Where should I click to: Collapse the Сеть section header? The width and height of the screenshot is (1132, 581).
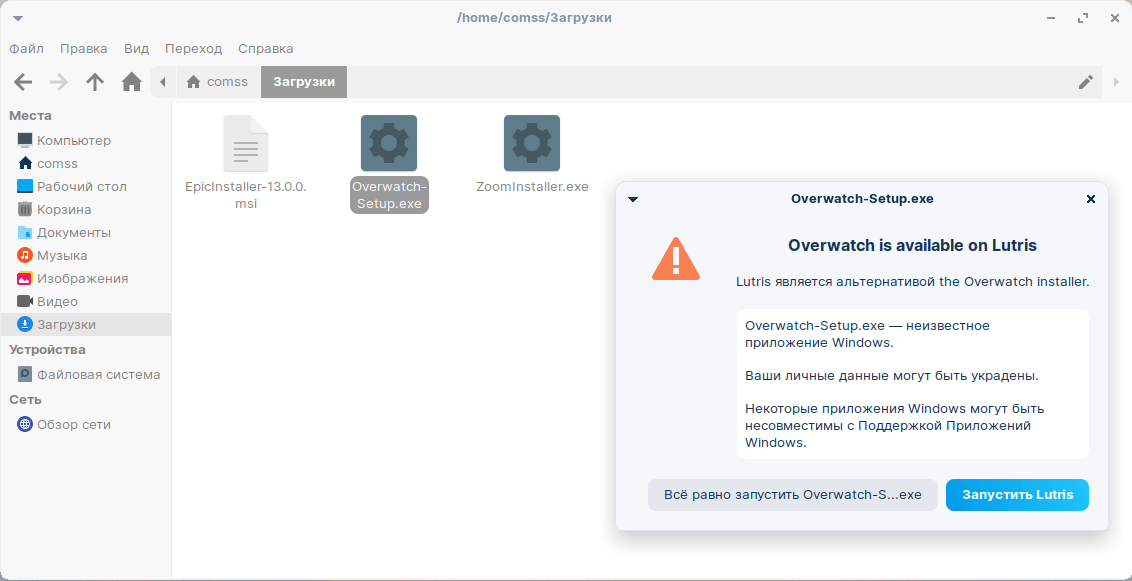pos(25,400)
